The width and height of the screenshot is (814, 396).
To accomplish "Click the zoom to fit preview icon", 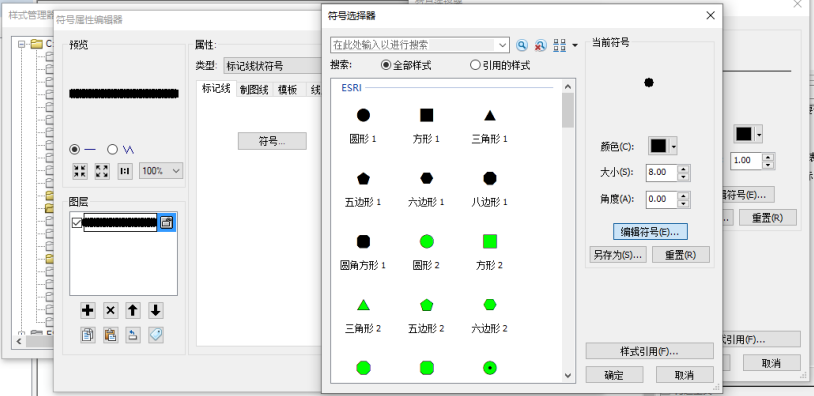I will 102,171.
